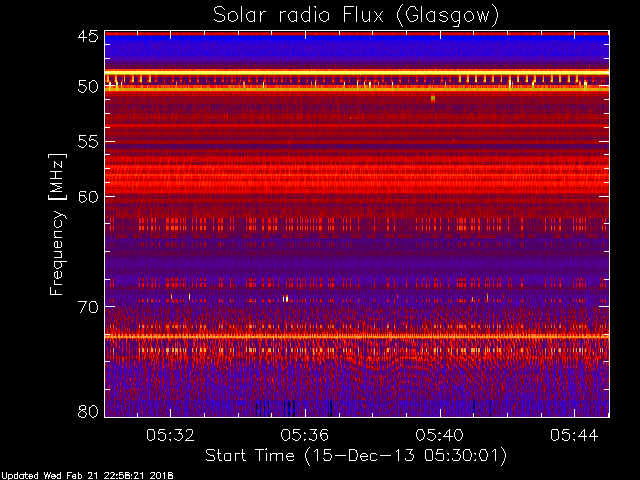640x480 pixels.
Task: Click the 'Frequency [MHz]' axis title
Action: point(57,224)
